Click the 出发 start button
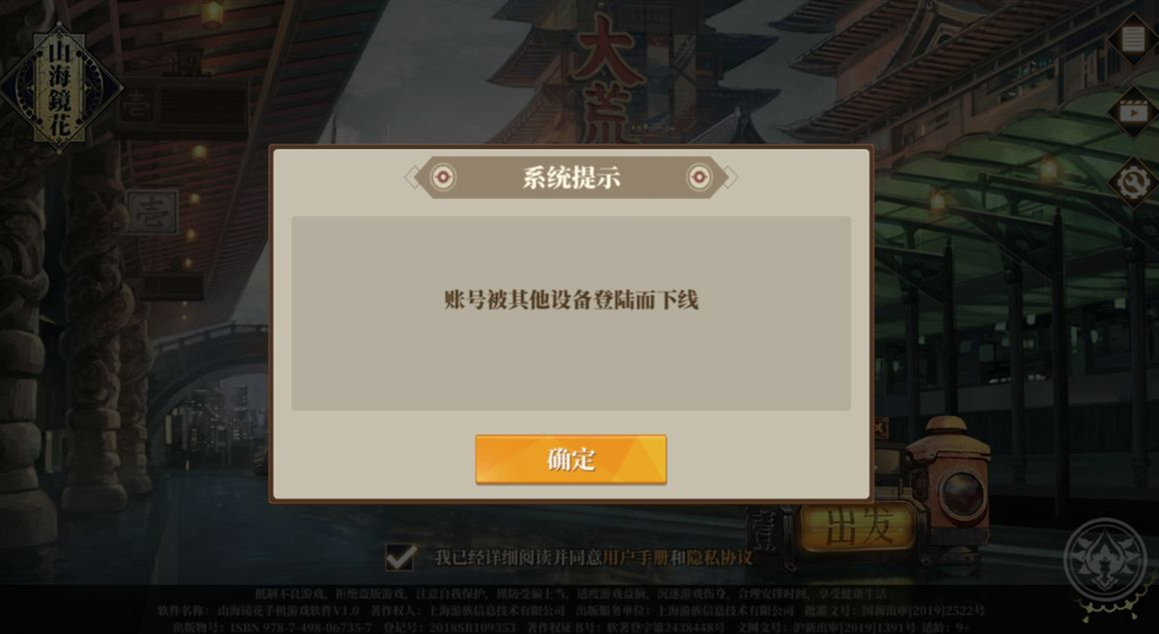This screenshot has height=634, width=1159. tap(857, 527)
